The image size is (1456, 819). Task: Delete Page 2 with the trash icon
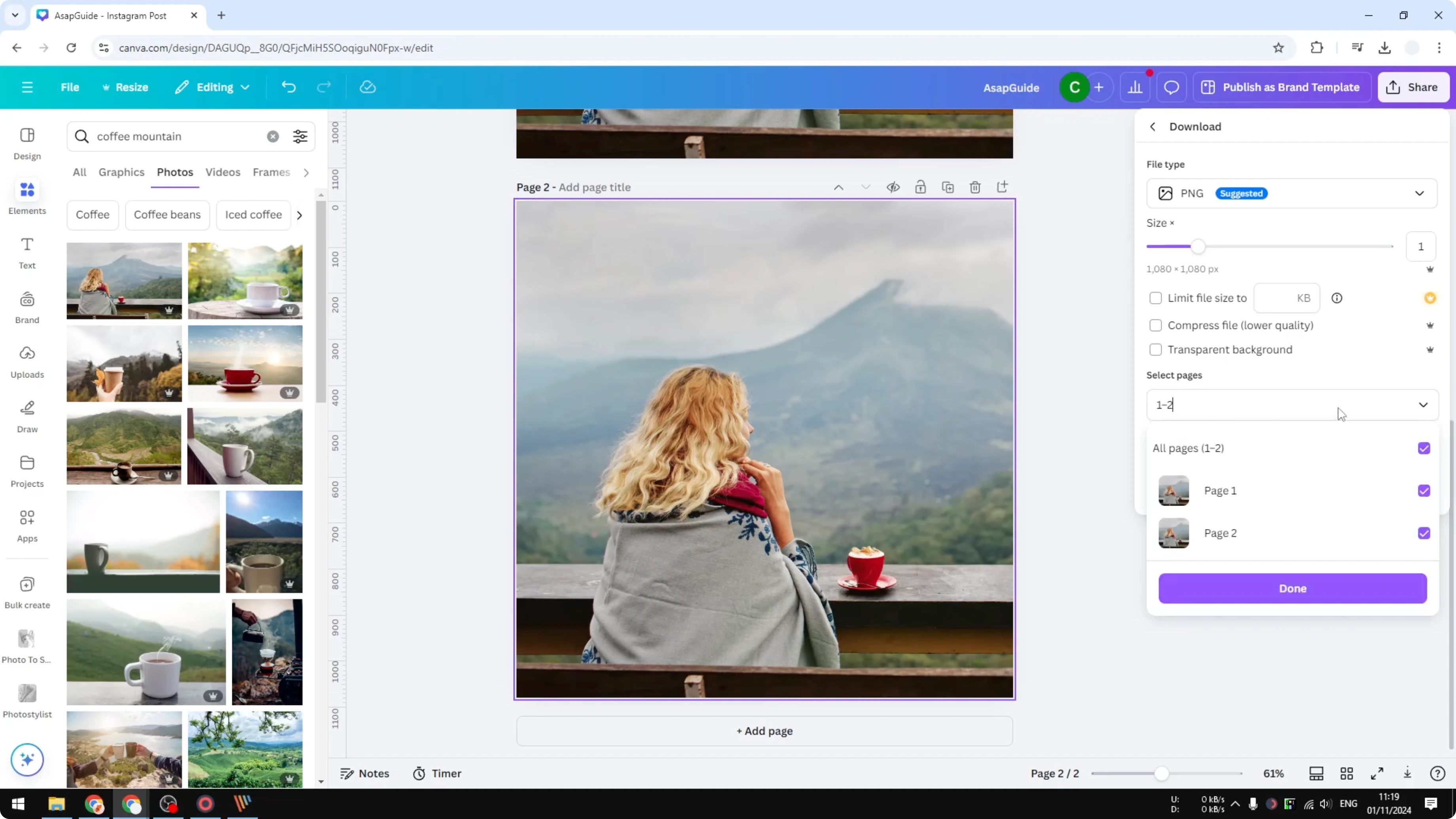(x=975, y=187)
